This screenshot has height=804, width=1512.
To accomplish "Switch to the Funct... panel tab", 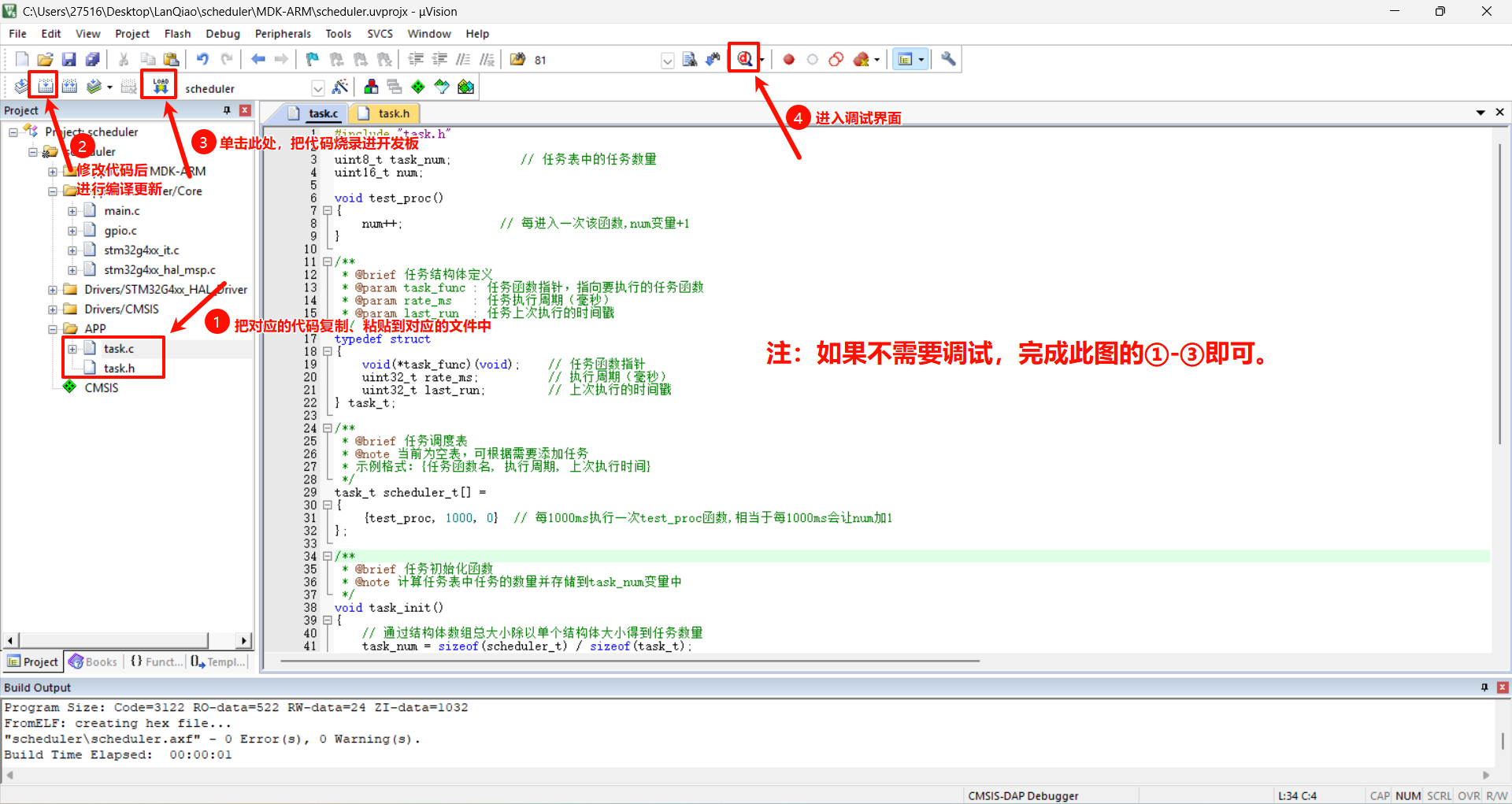I will point(155,661).
